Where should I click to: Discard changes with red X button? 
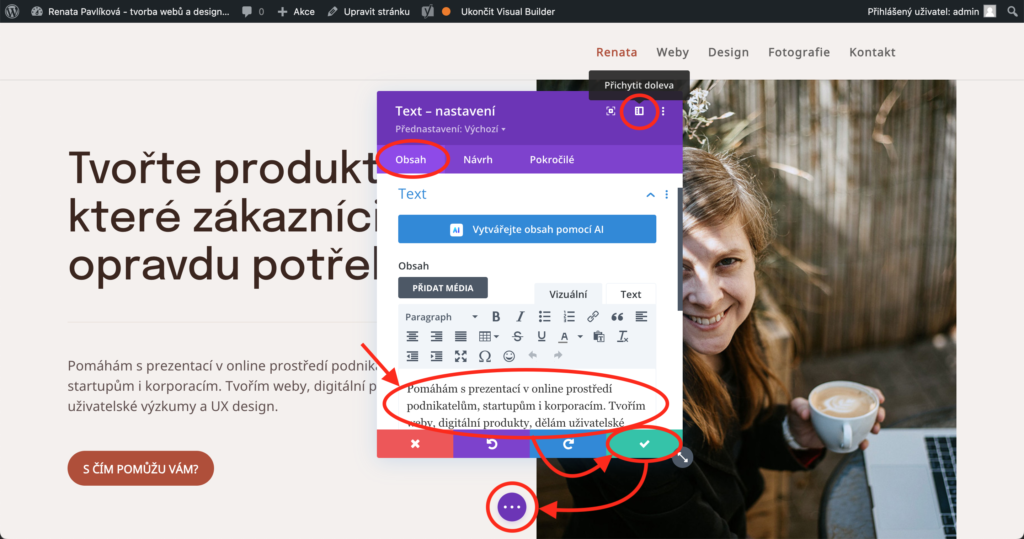tap(415, 444)
